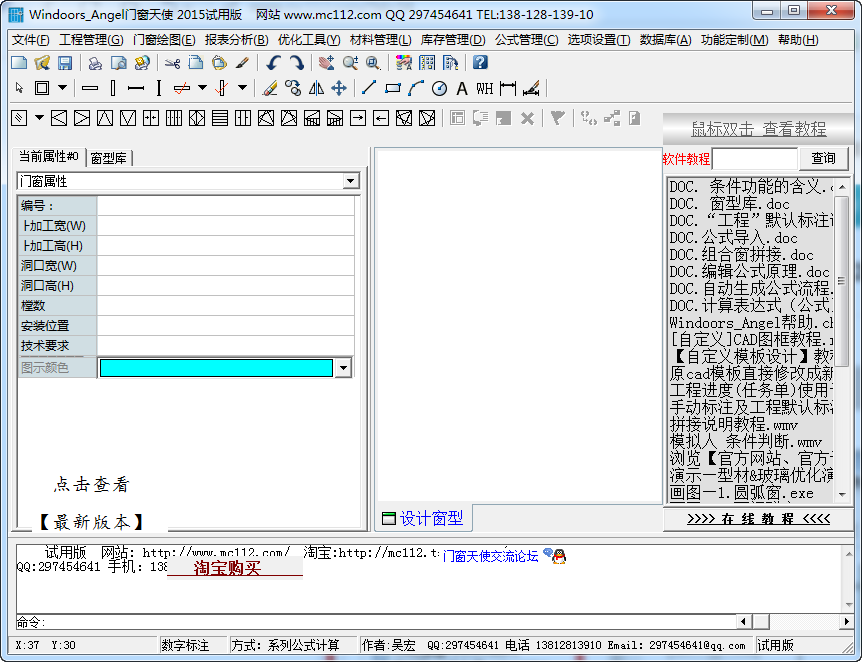Save using the floppy disk icon
Image resolution: width=862 pixels, height=662 pixels.
(65, 63)
